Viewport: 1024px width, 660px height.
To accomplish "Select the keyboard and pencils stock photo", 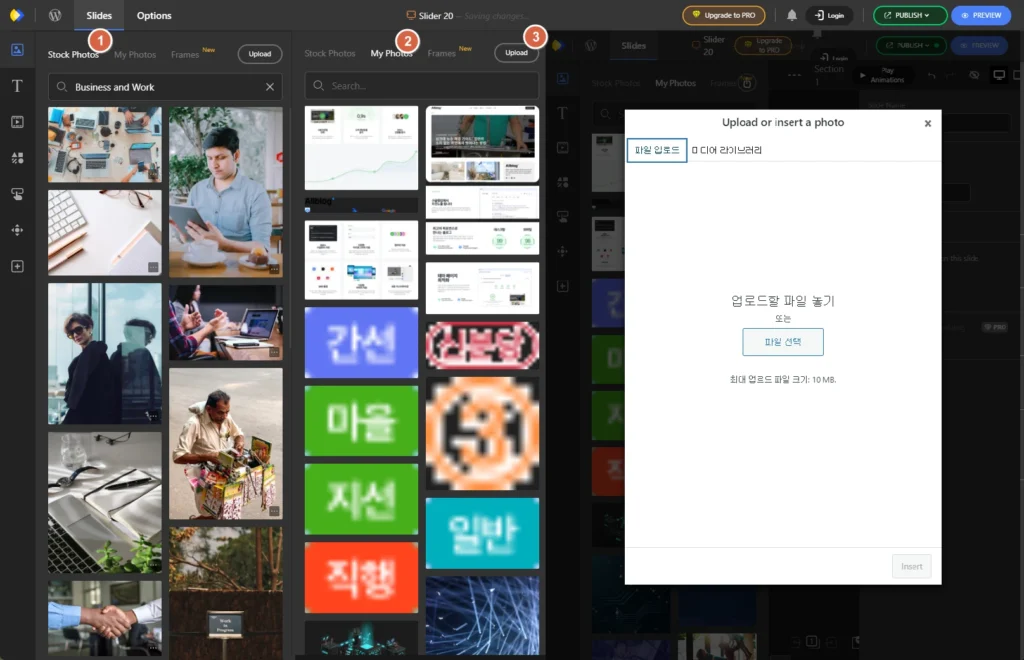I will (104, 232).
